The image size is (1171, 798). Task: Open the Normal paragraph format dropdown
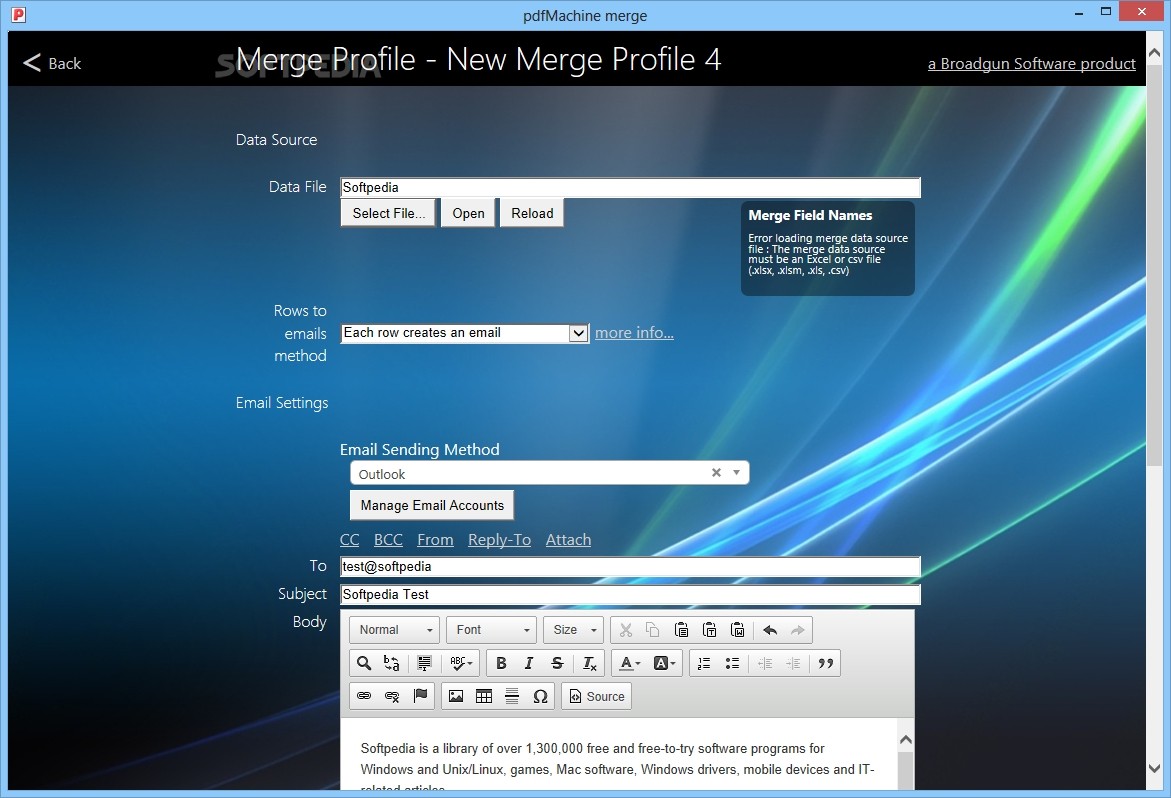point(394,630)
